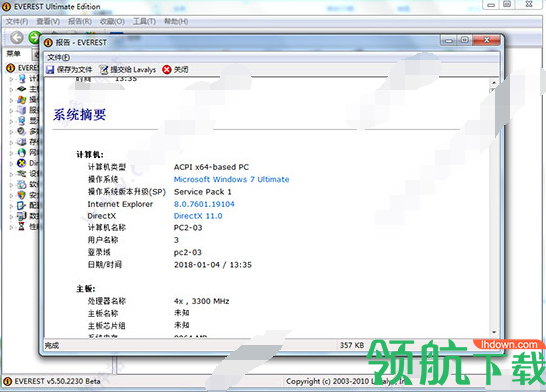Viewport: 546px width, 392px height.
Task: Select the DirectX yellow X icon in tree
Action: (x=22, y=163)
